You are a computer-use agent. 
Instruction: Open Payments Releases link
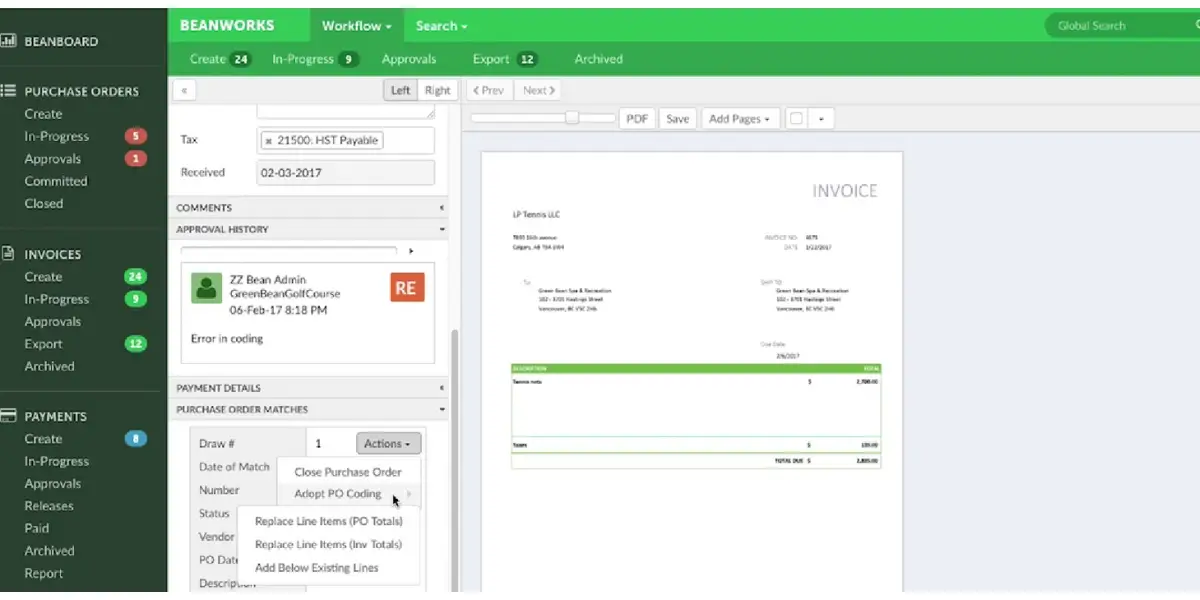[x=49, y=506]
